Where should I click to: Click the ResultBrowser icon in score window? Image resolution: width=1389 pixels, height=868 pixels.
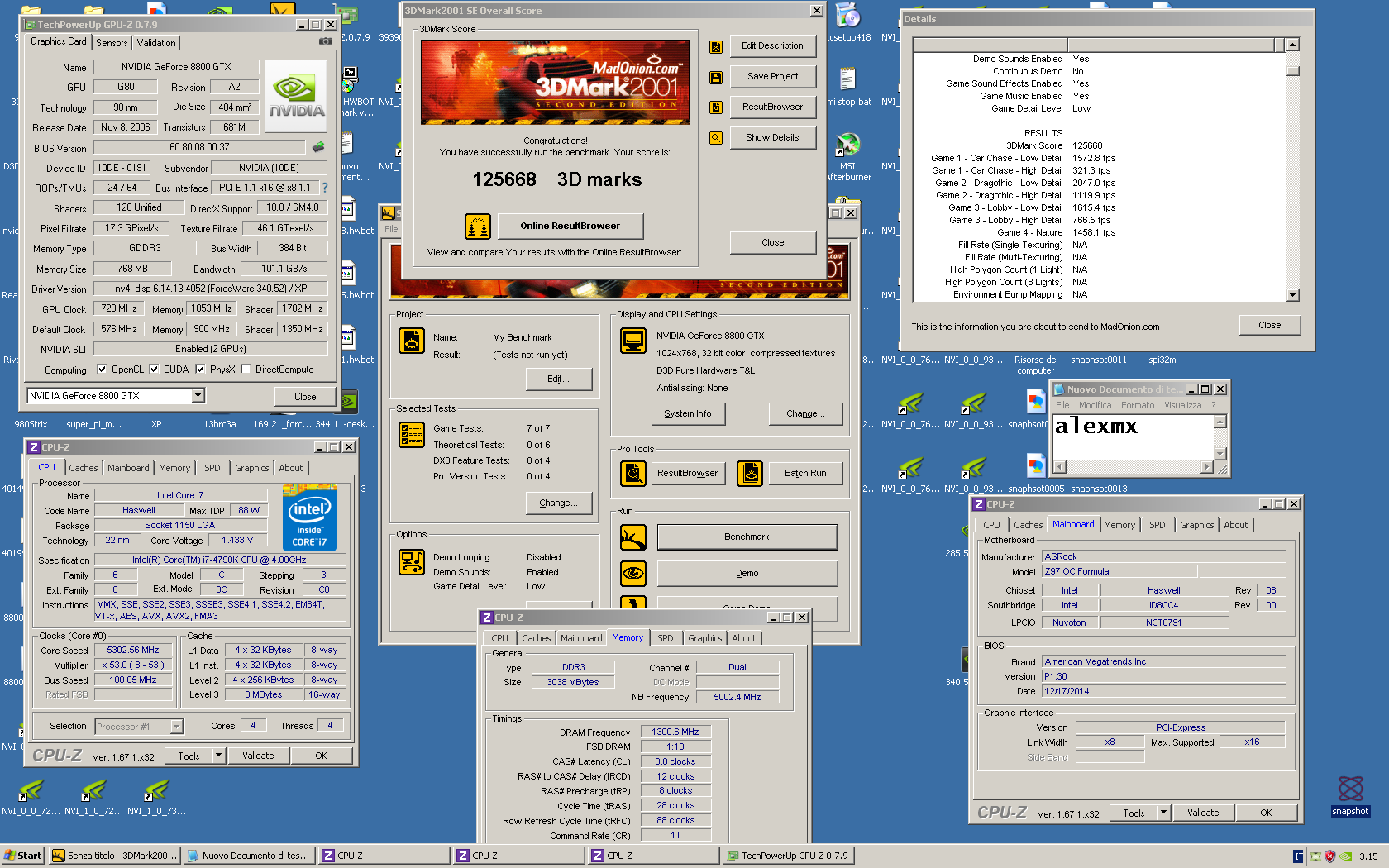tap(716, 107)
